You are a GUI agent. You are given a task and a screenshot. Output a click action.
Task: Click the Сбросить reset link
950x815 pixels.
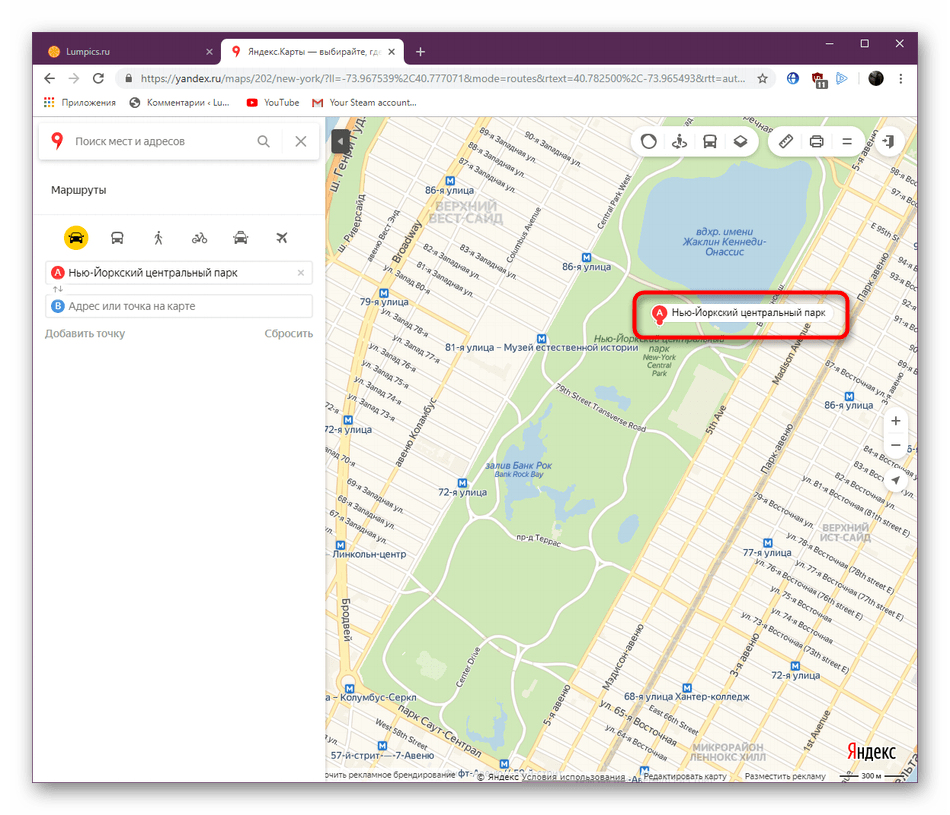tap(288, 334)
